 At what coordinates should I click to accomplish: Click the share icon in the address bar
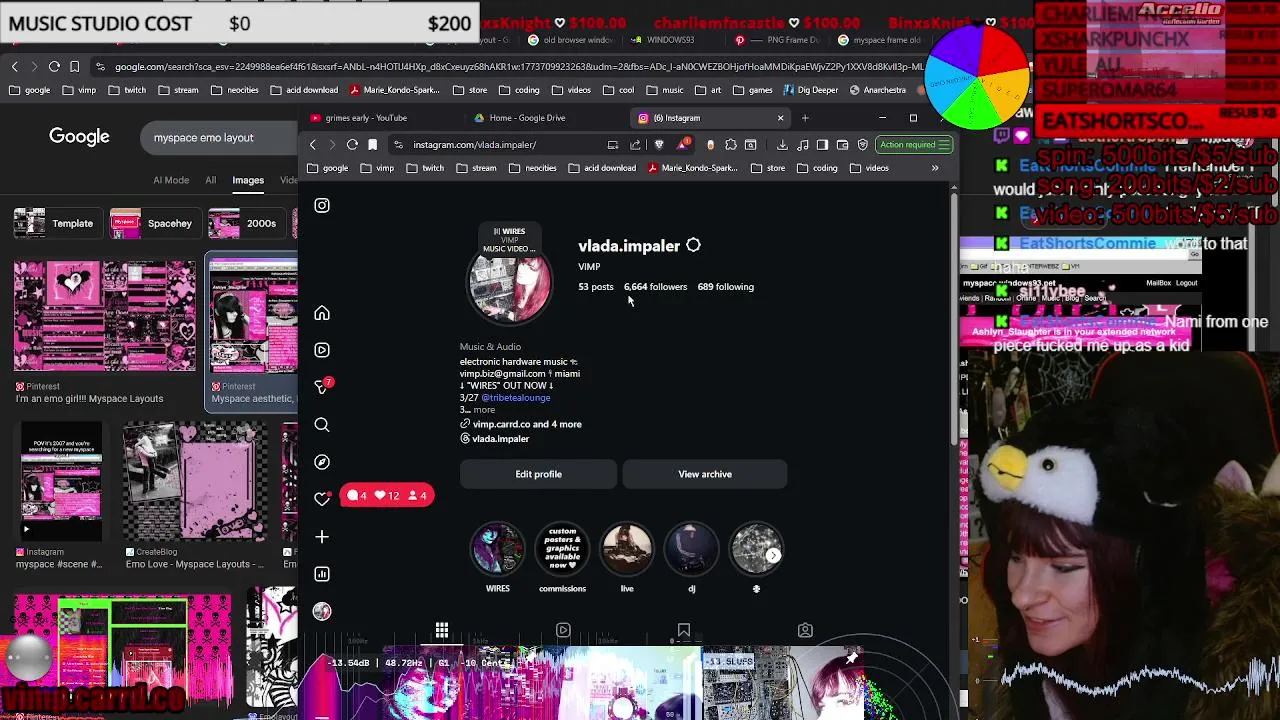(635, 145)
